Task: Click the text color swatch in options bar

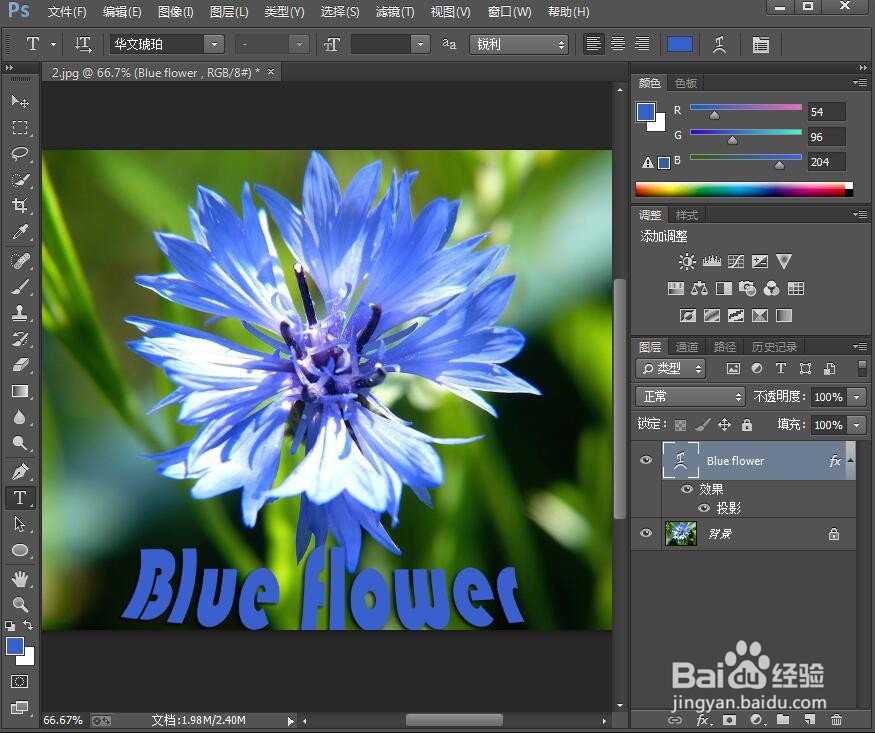Action: pos(680,44)
